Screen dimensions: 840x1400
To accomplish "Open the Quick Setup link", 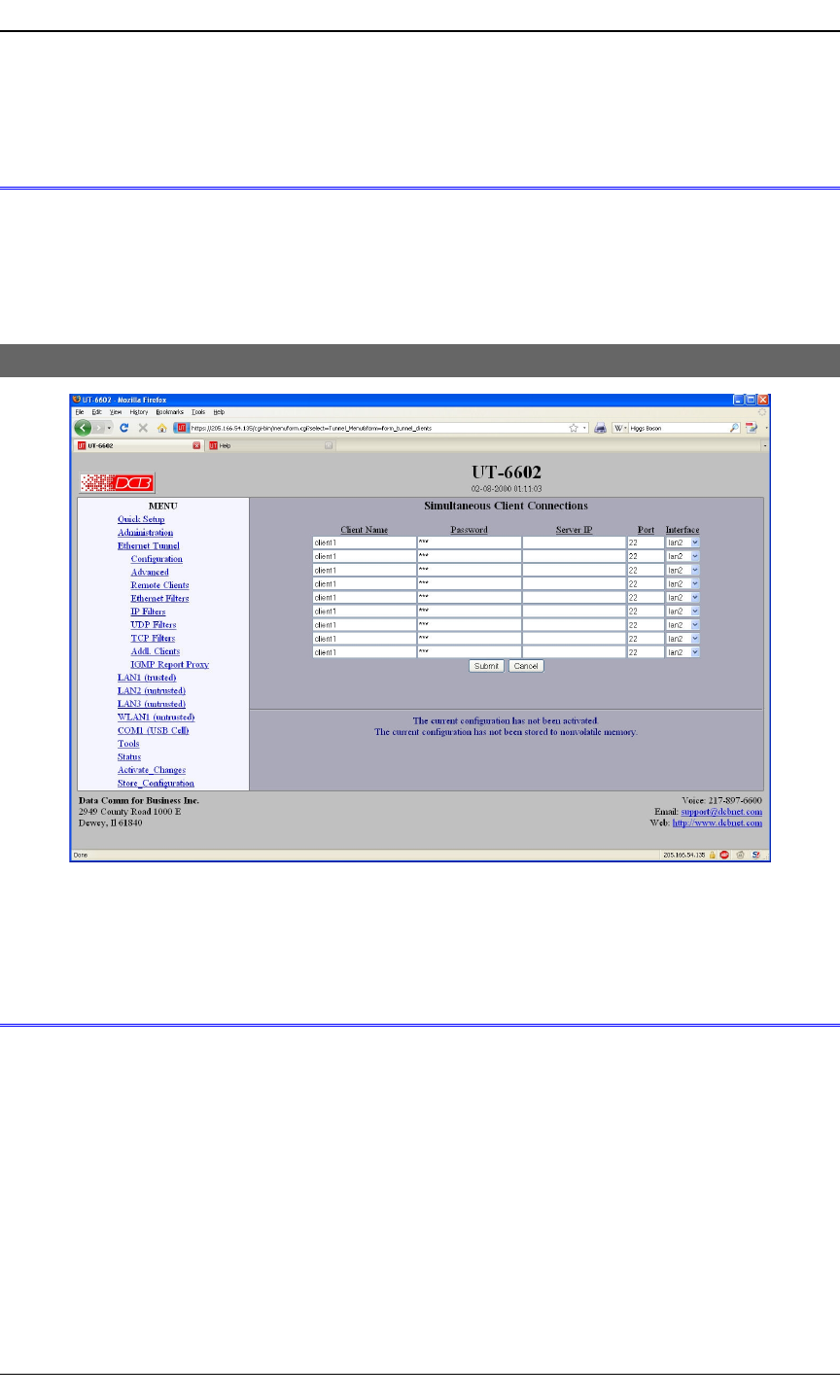I will tap(141, 519).
